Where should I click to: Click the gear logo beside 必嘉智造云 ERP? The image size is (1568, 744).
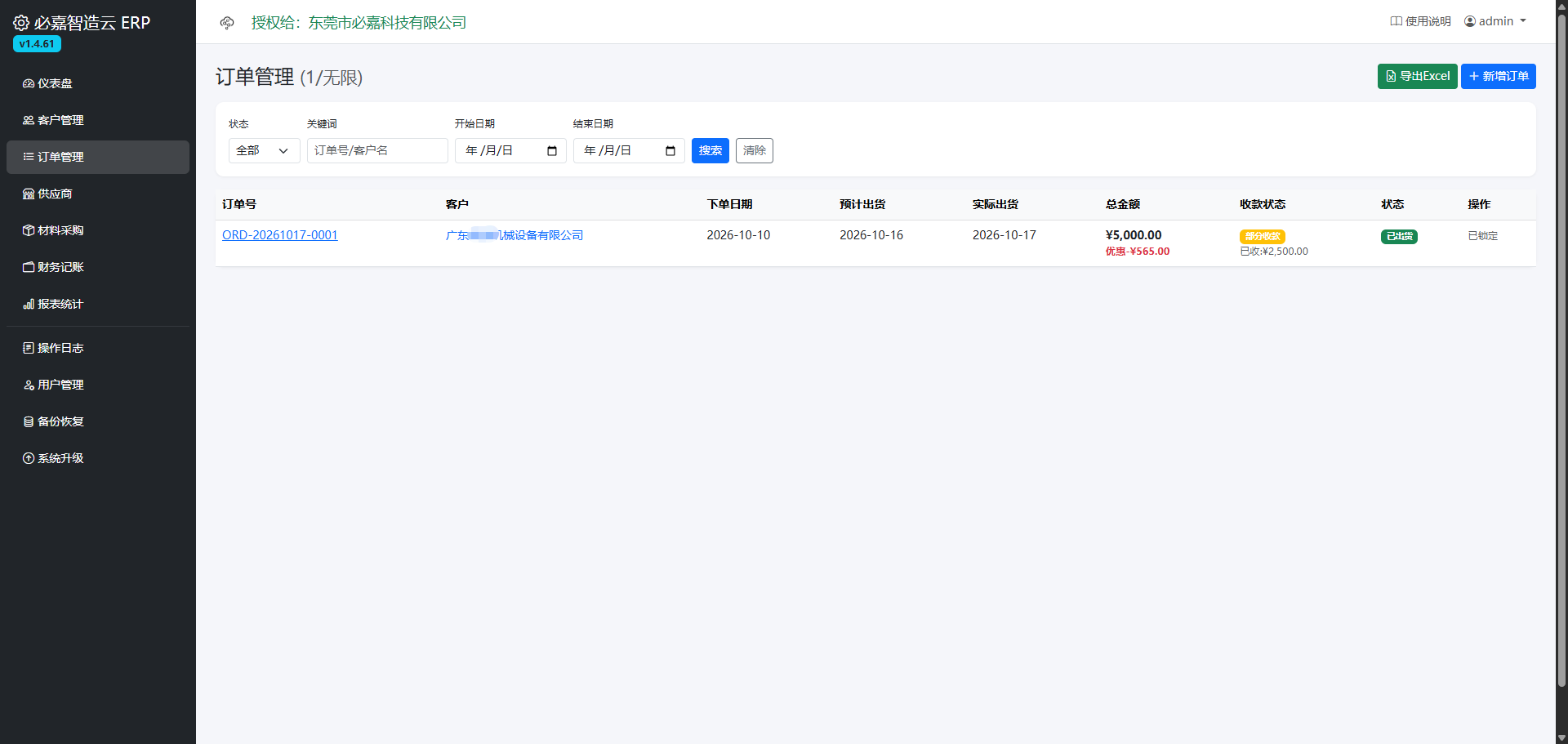tap(21, 23)
